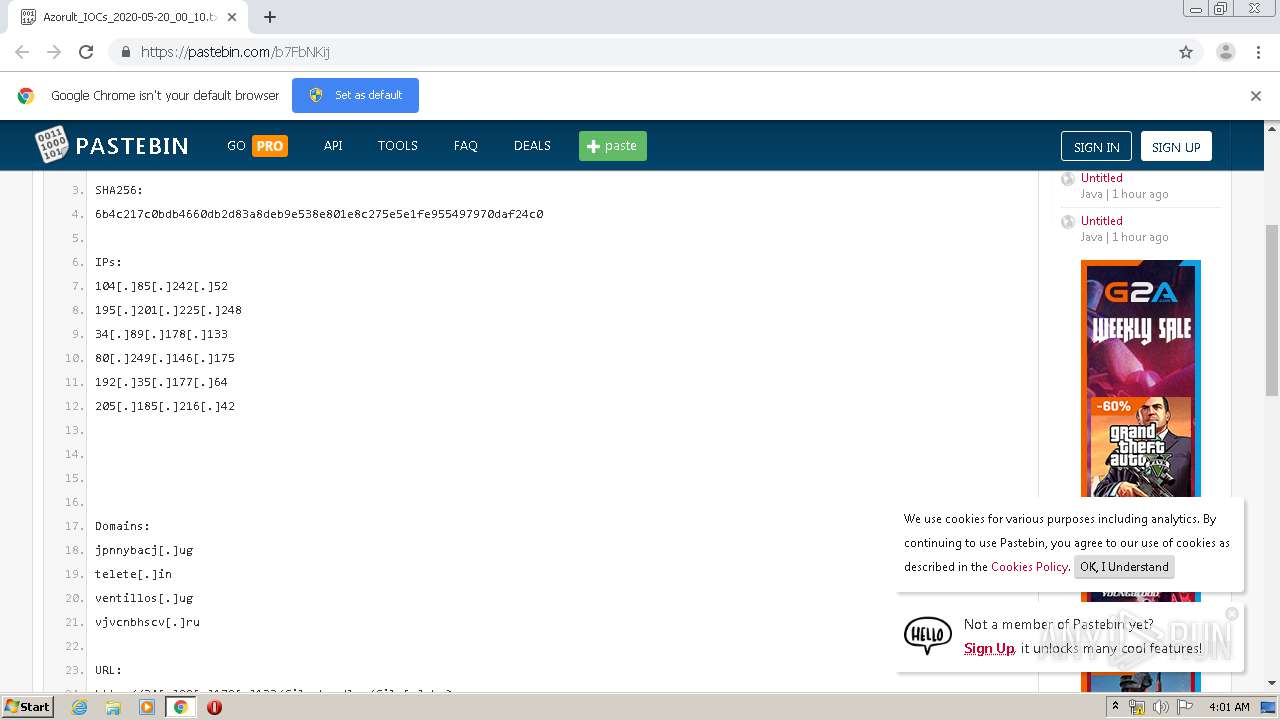Click the browser forward arrow

coord(54,52)
